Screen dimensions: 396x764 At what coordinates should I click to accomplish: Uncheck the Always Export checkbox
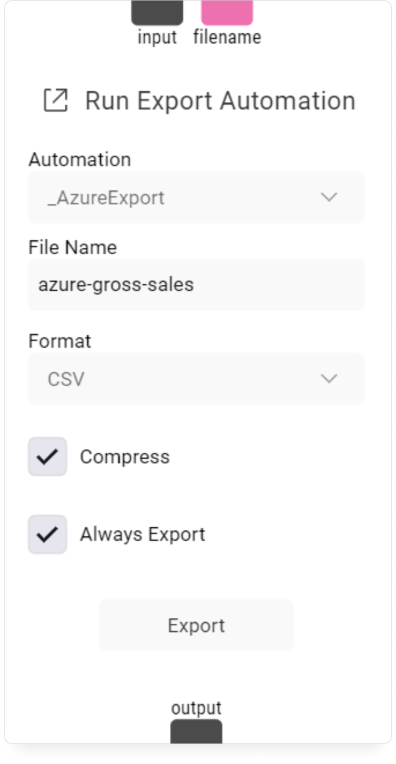point(47,535)
